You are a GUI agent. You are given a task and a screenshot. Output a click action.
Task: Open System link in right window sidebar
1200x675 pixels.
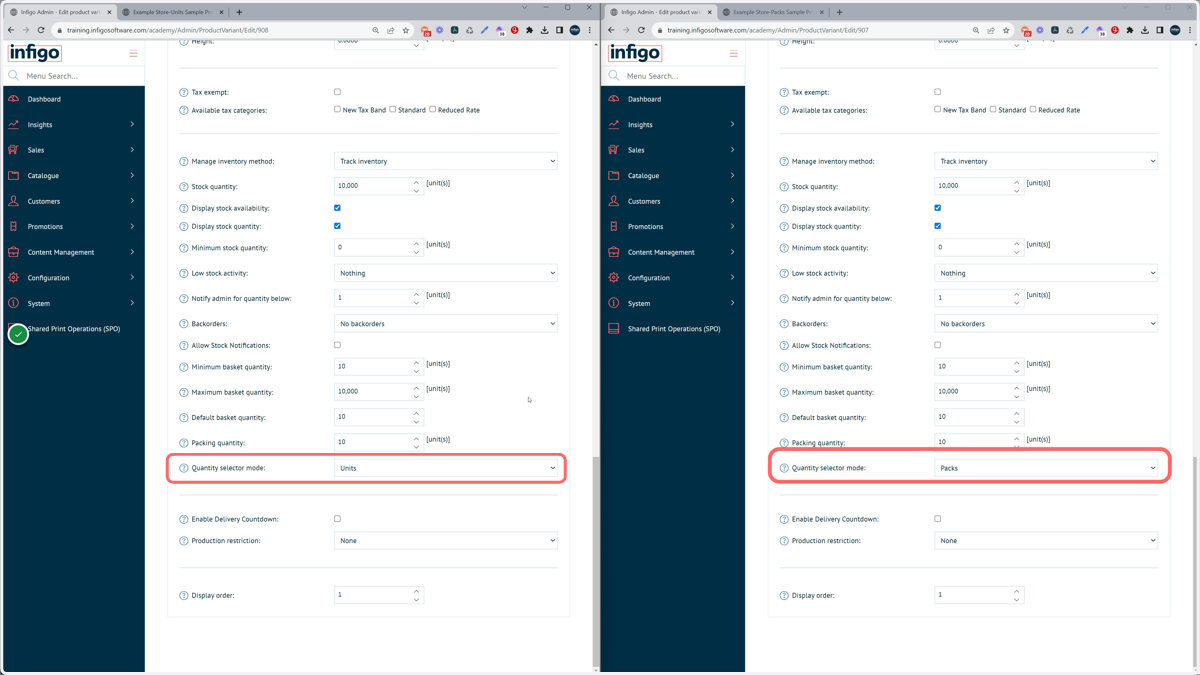(639, 303)
